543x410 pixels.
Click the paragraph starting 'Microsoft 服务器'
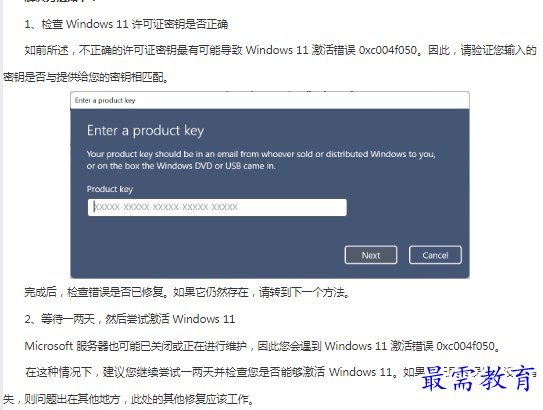(262, 346)
